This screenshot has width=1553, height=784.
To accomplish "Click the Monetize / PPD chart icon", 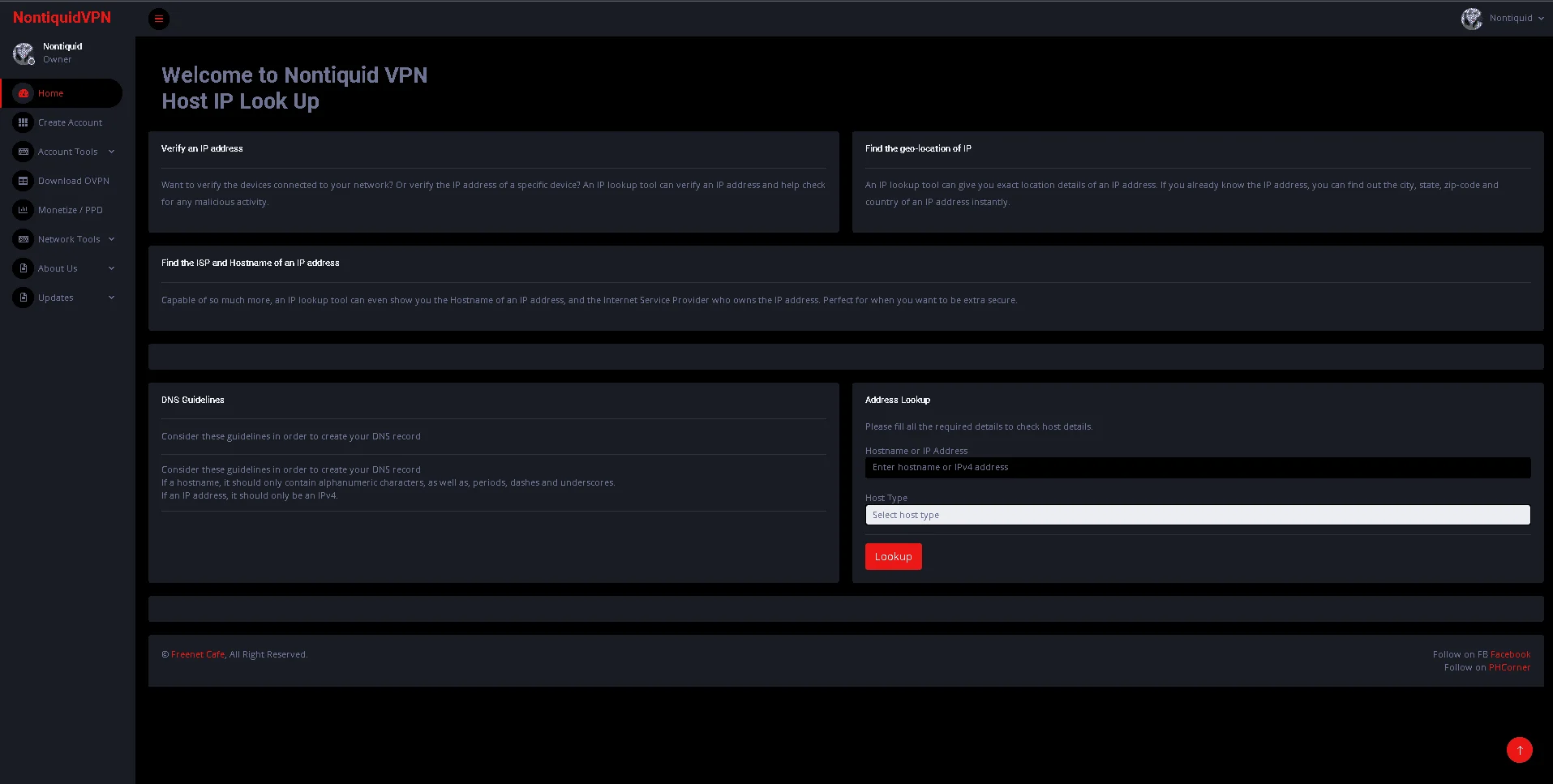I will pos(24,210).
